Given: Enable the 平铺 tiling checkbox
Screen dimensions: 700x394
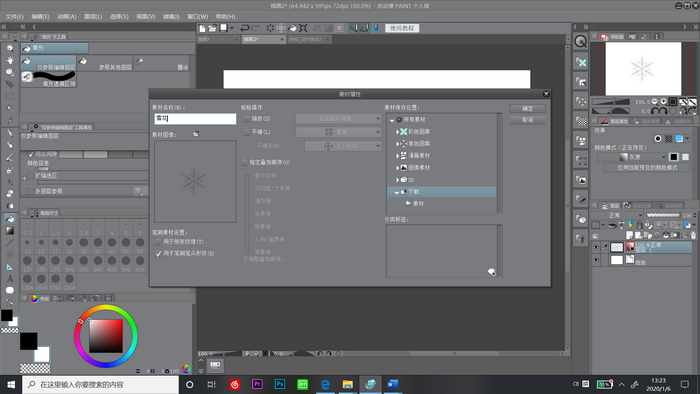Looking at the screenshot, I should (x=246, y=132).
